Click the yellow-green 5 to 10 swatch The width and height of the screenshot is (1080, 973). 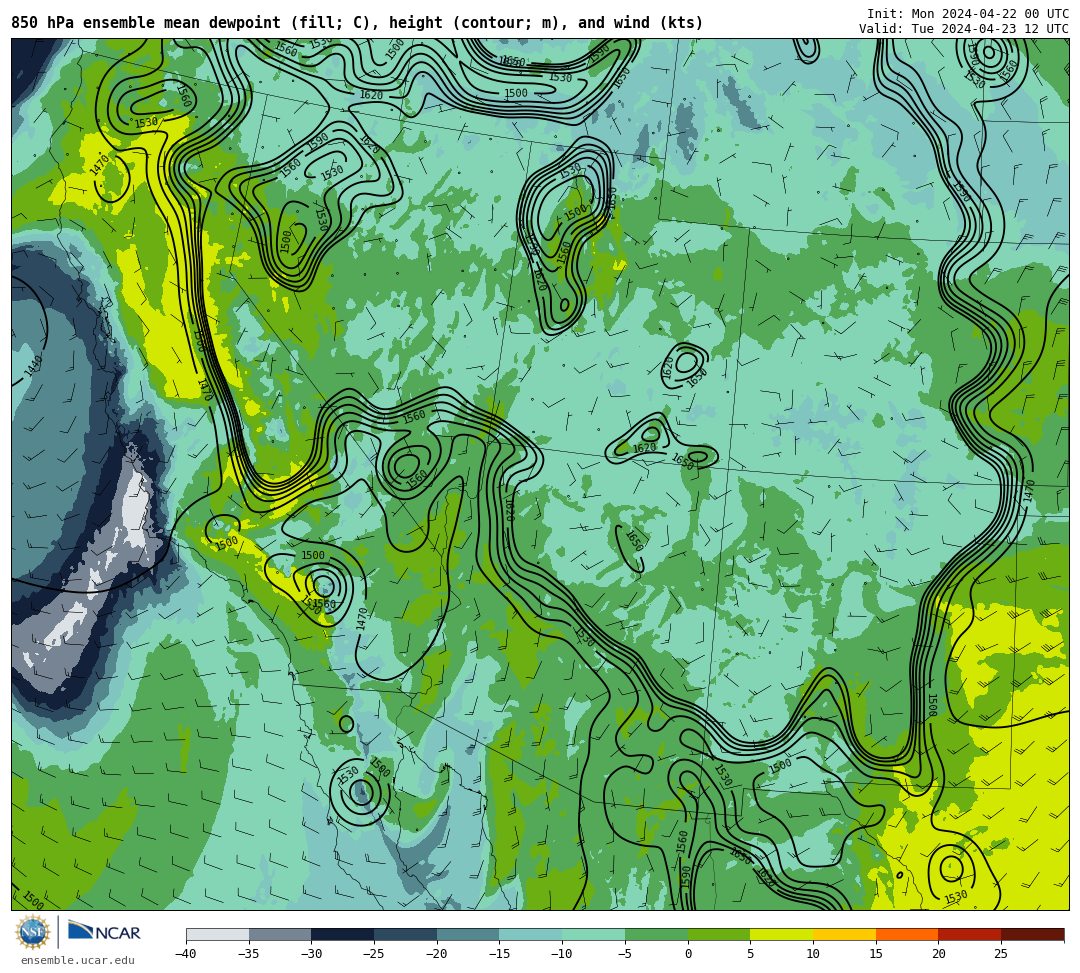click(x=781, y=934)
